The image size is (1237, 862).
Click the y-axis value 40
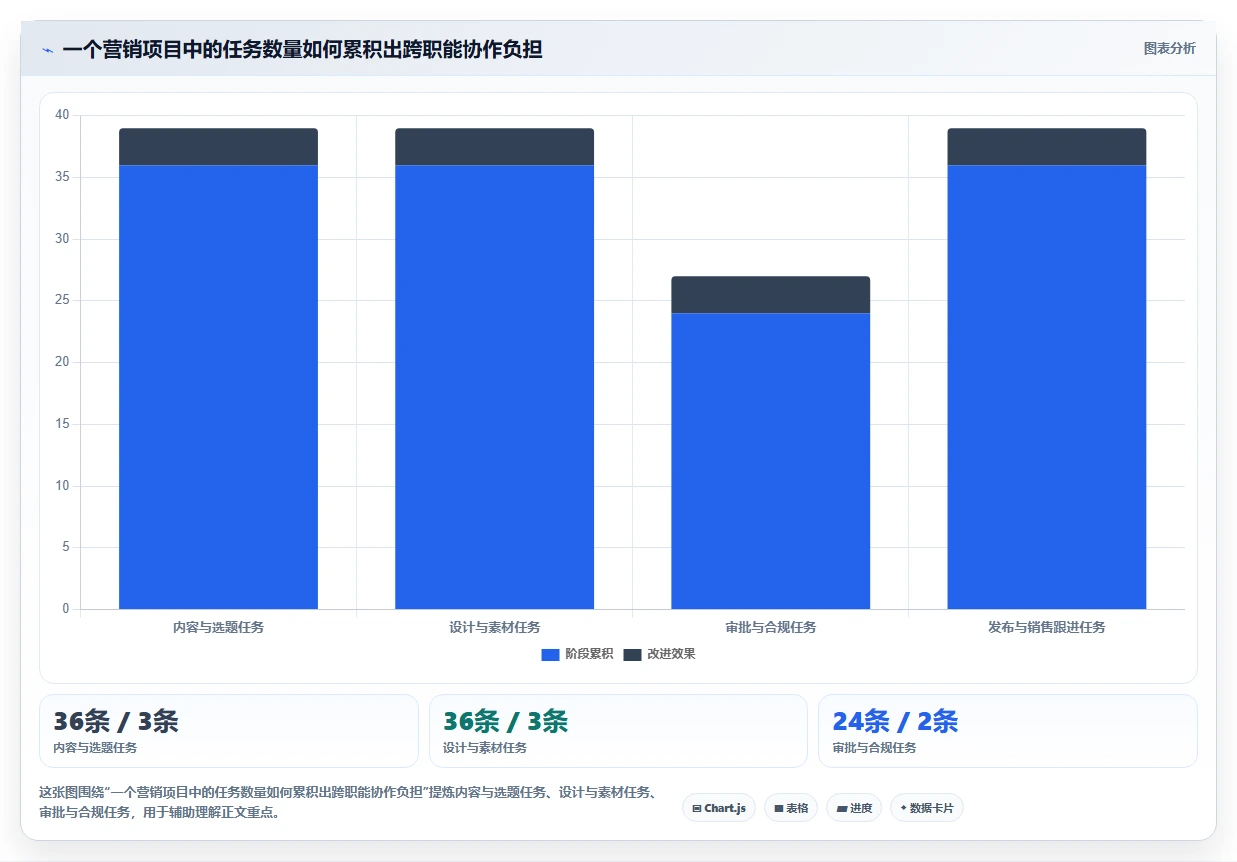tap(62, 115)
